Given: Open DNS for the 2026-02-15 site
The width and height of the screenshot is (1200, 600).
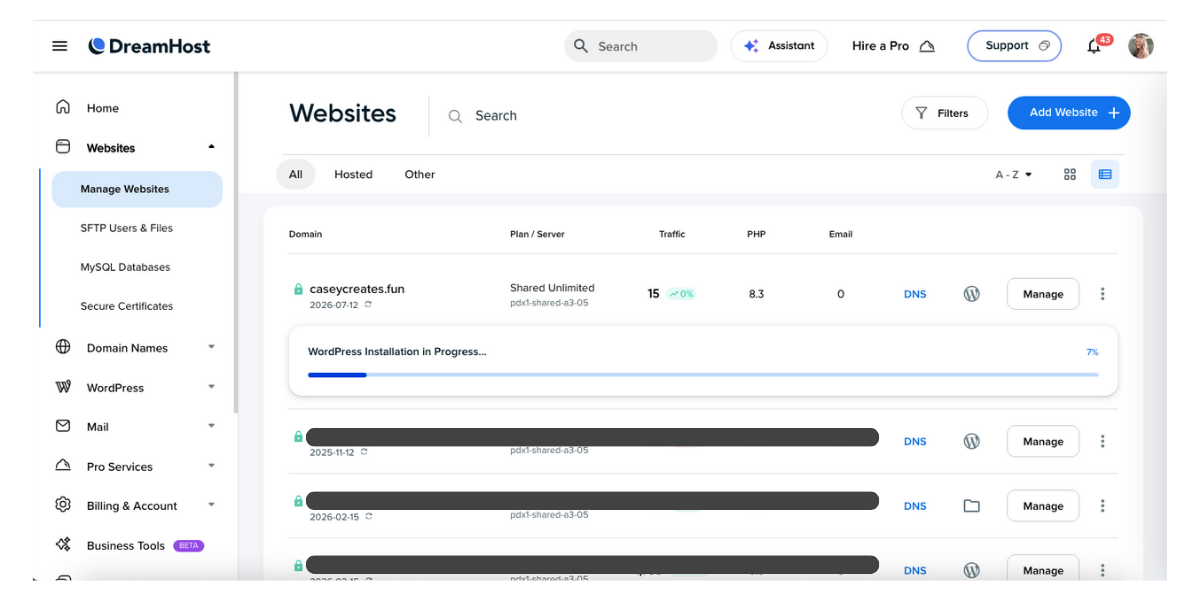Looking at the screenshot, I should pos(915,506).
